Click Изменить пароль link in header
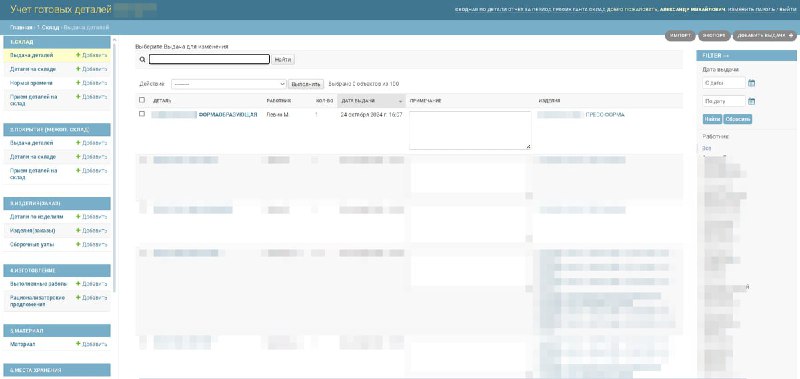Screen dimensions: 800x379 coord(752,10)
